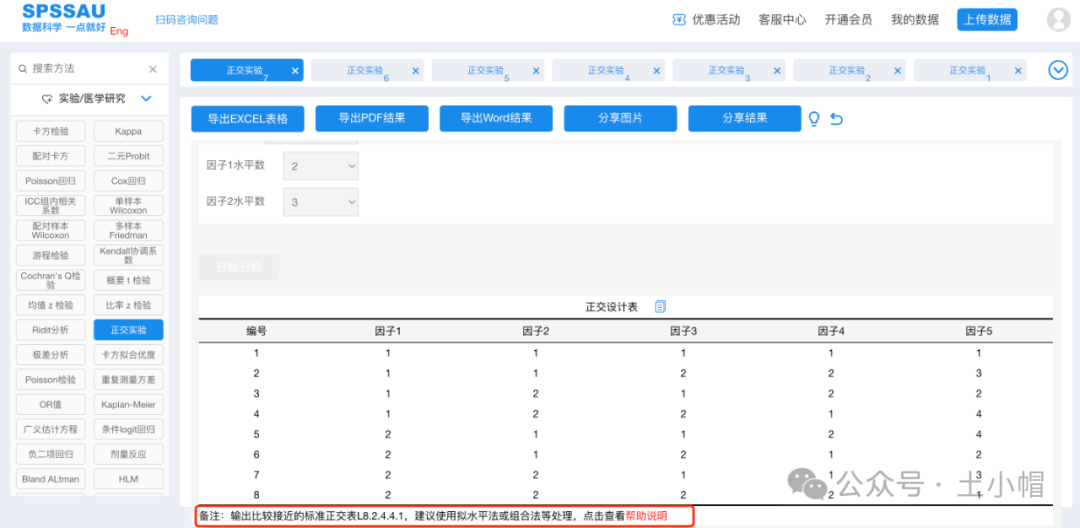Select Bland ALtman method
Viewport: 1080px width, 528px height.
[51, 478]
